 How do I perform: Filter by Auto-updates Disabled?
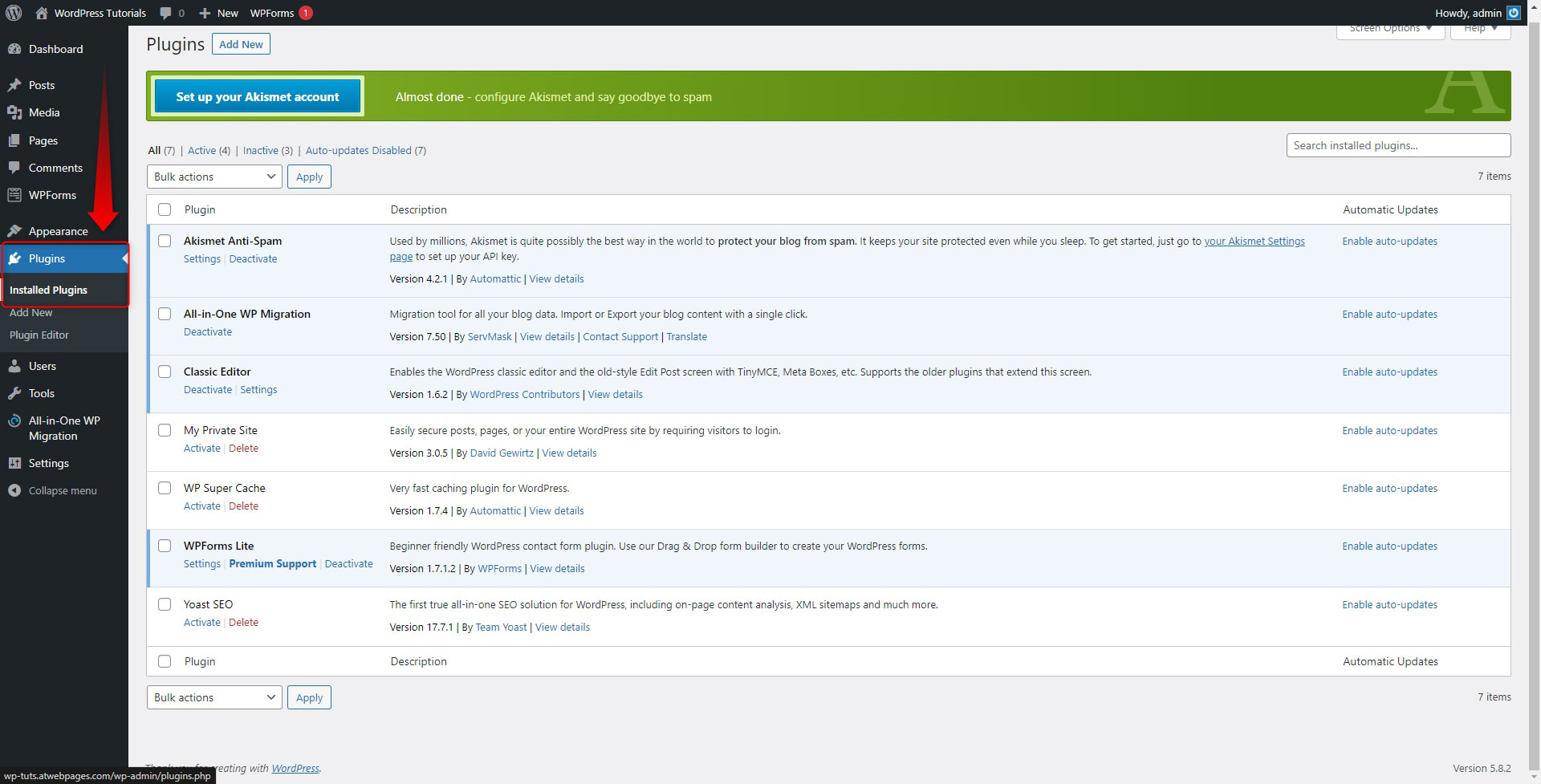pos(359,150)
